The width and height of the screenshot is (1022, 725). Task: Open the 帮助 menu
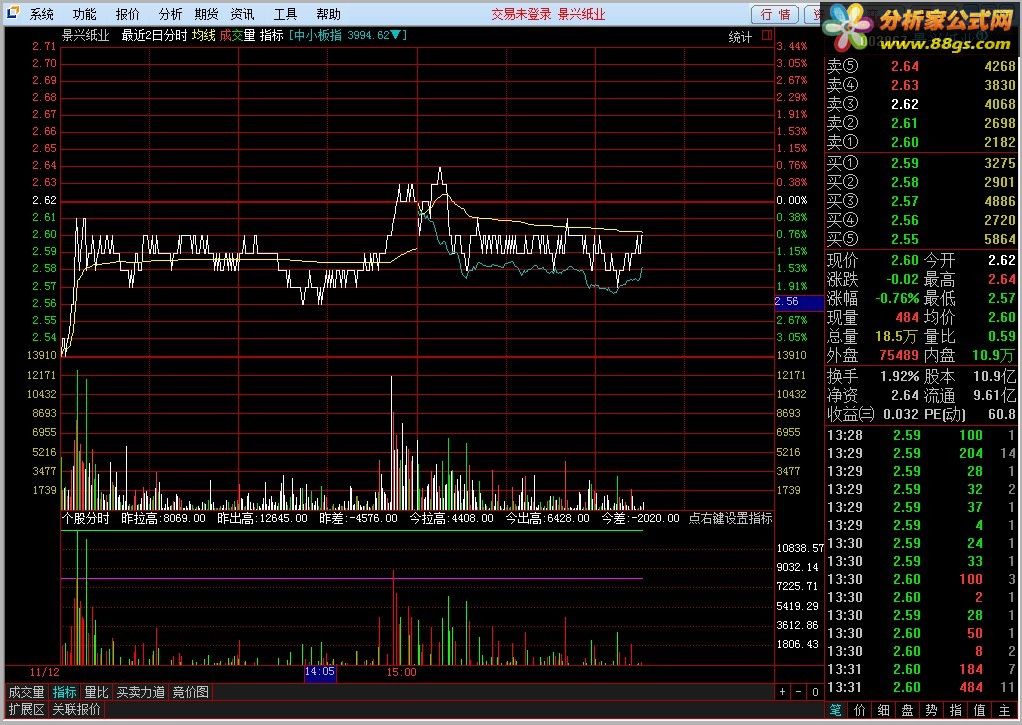coord(328,14)
